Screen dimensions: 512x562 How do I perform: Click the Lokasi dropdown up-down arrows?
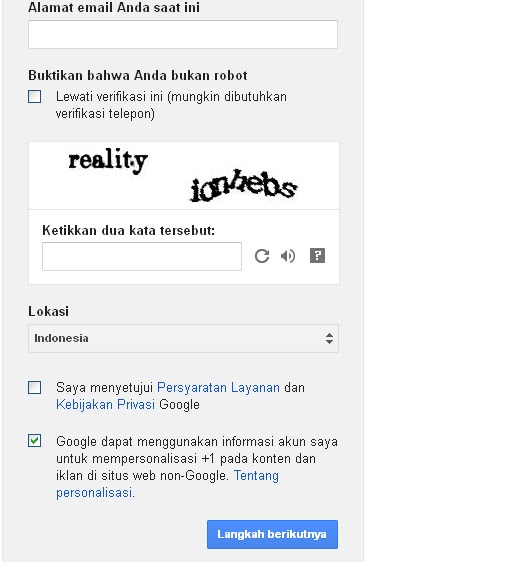[x=329, y=338]
